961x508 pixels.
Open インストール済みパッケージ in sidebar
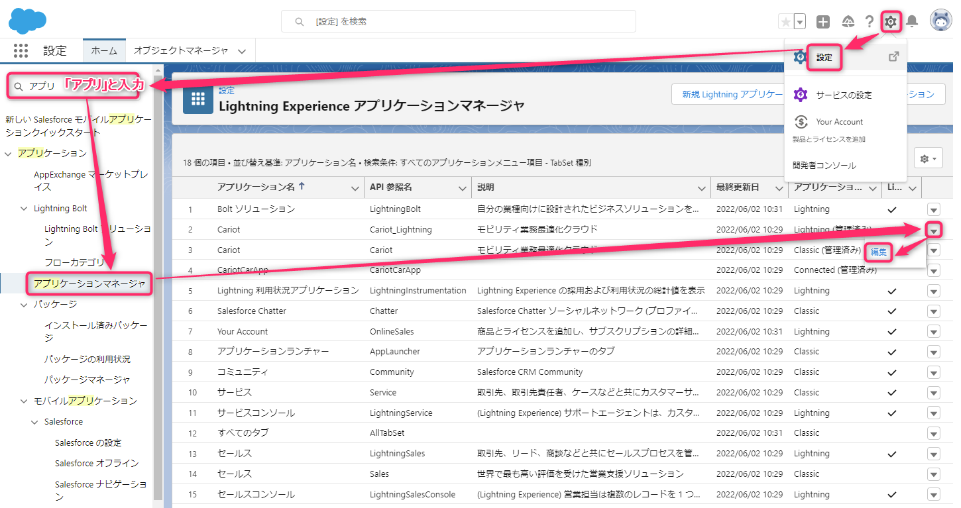pyautogui.click(x=96, y=331)
